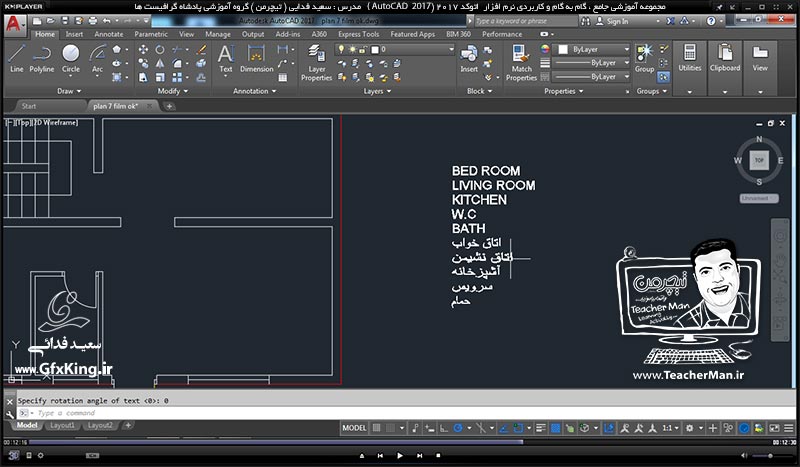Expand the Draw panel
The width and height of the screenshot is (800, 467).
(69, 91)
